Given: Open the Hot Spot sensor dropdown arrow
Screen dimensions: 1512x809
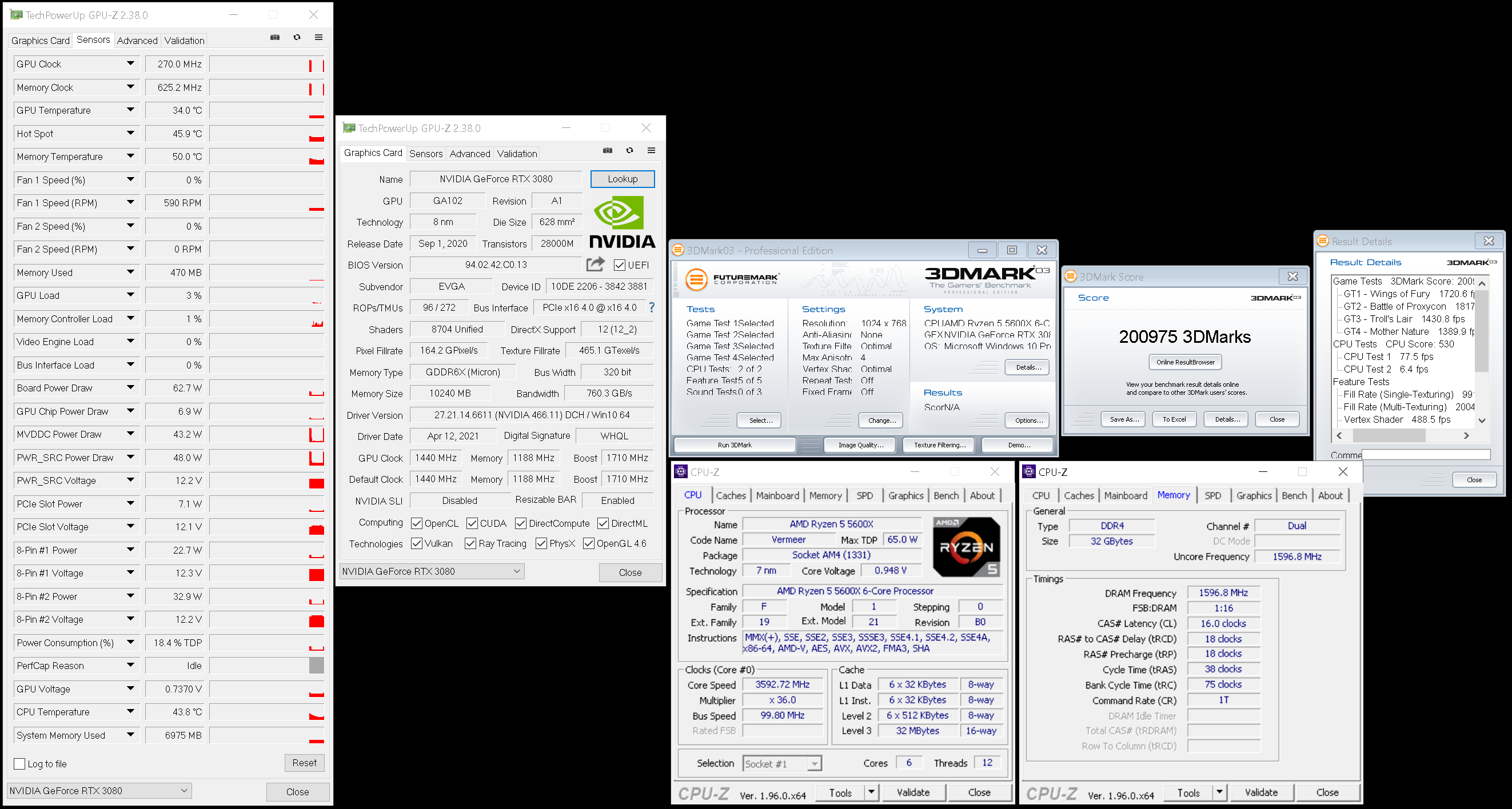Looking at the screenshot, I should 130,133.
